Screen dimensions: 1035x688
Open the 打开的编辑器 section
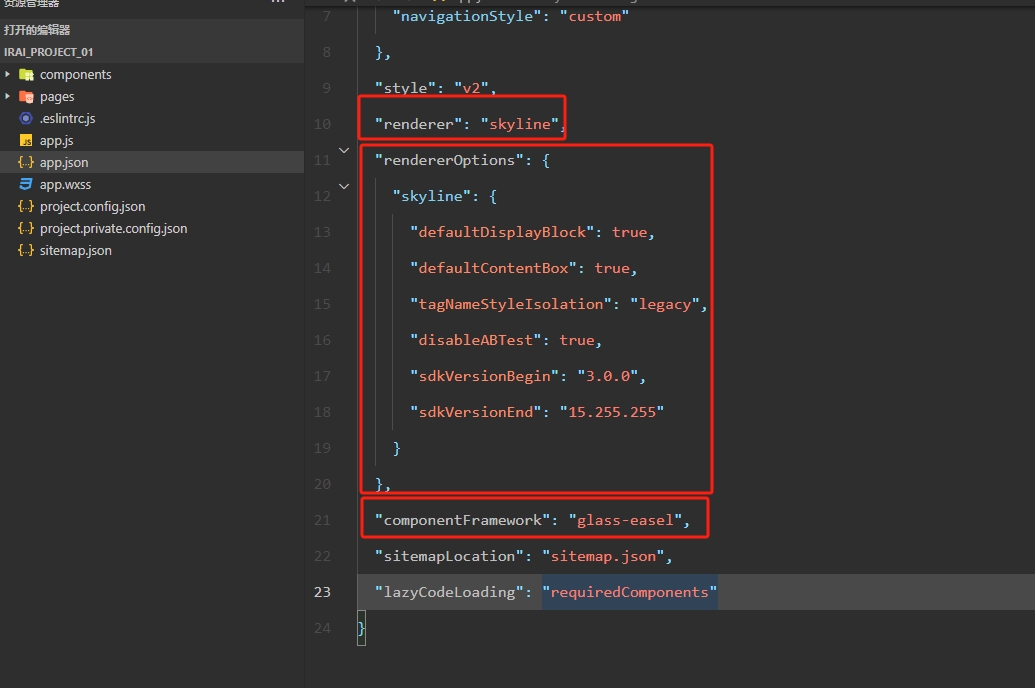click(x=37, y=30)
